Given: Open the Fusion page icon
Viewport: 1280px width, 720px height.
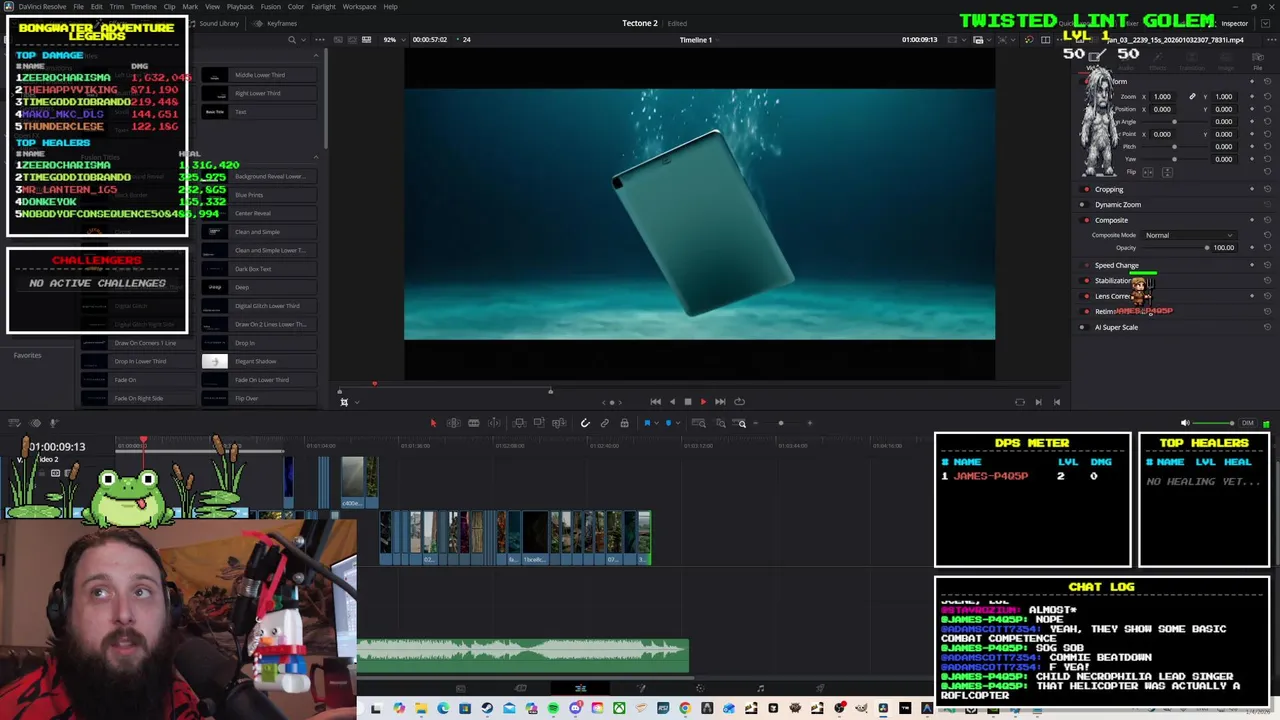Looking at the screenshot, I should click(x=641, y=688).
